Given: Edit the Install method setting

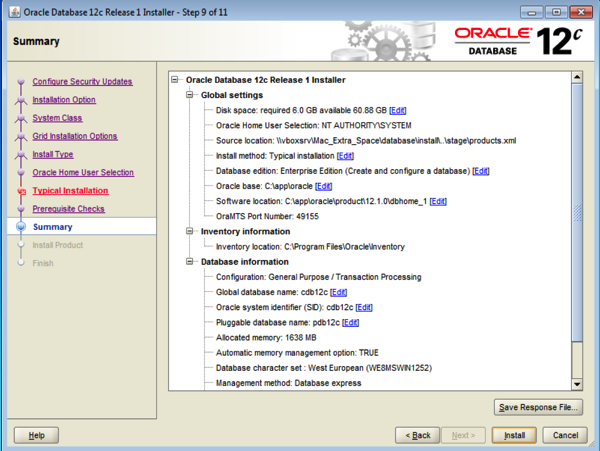Looking at the screenshot, I should [x=346, y=156].
